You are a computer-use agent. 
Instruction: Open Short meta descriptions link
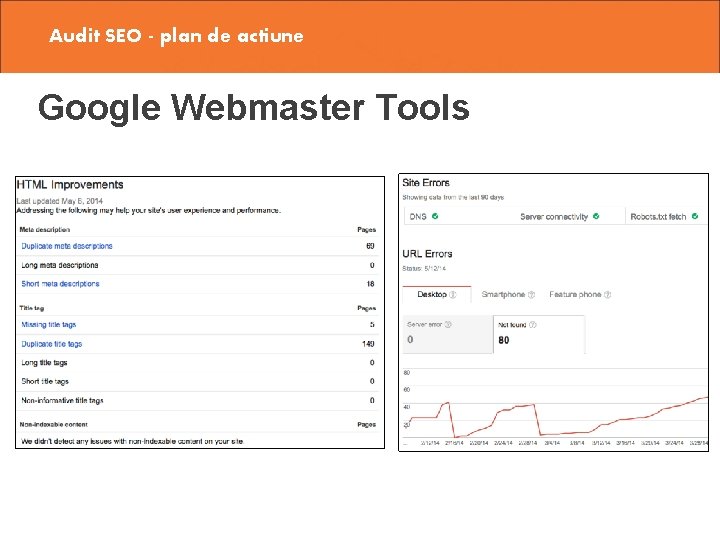60,284
